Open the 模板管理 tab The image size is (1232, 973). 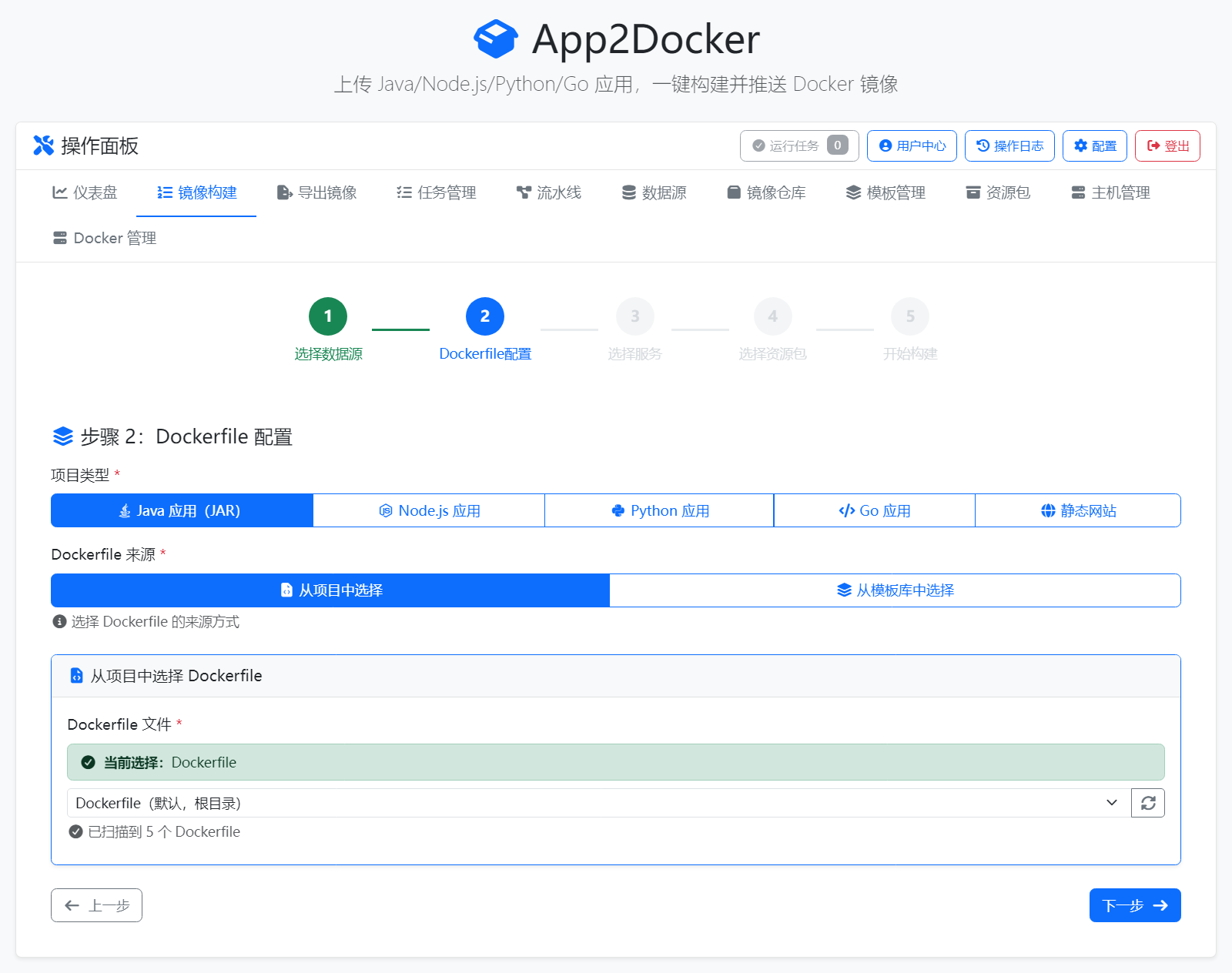885,192
